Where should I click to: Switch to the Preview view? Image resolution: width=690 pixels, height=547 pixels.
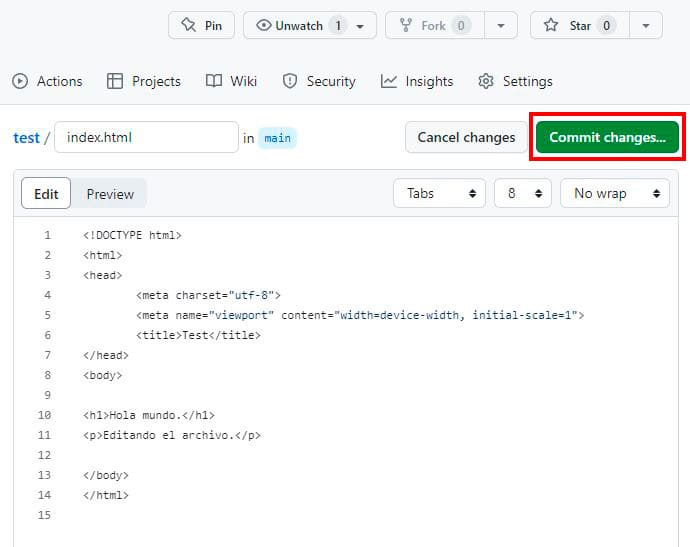(x=110, y=194)
